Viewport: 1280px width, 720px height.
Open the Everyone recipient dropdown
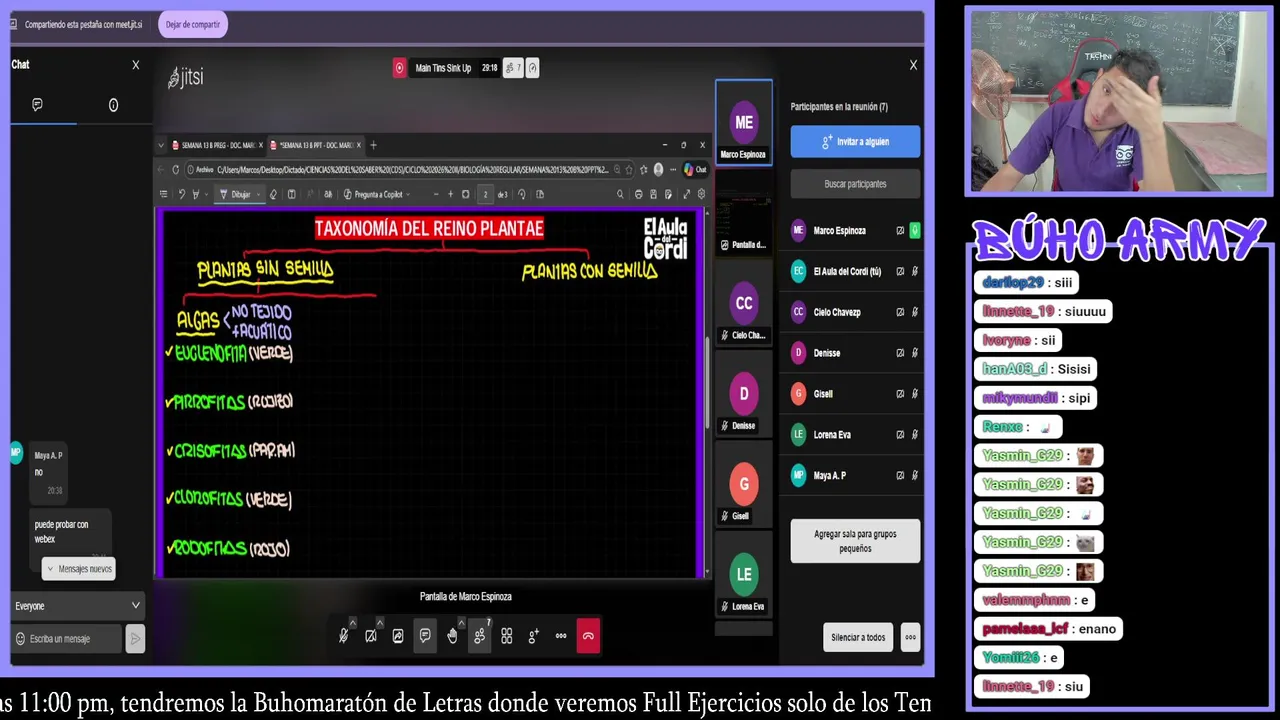[x=77, y=606]
